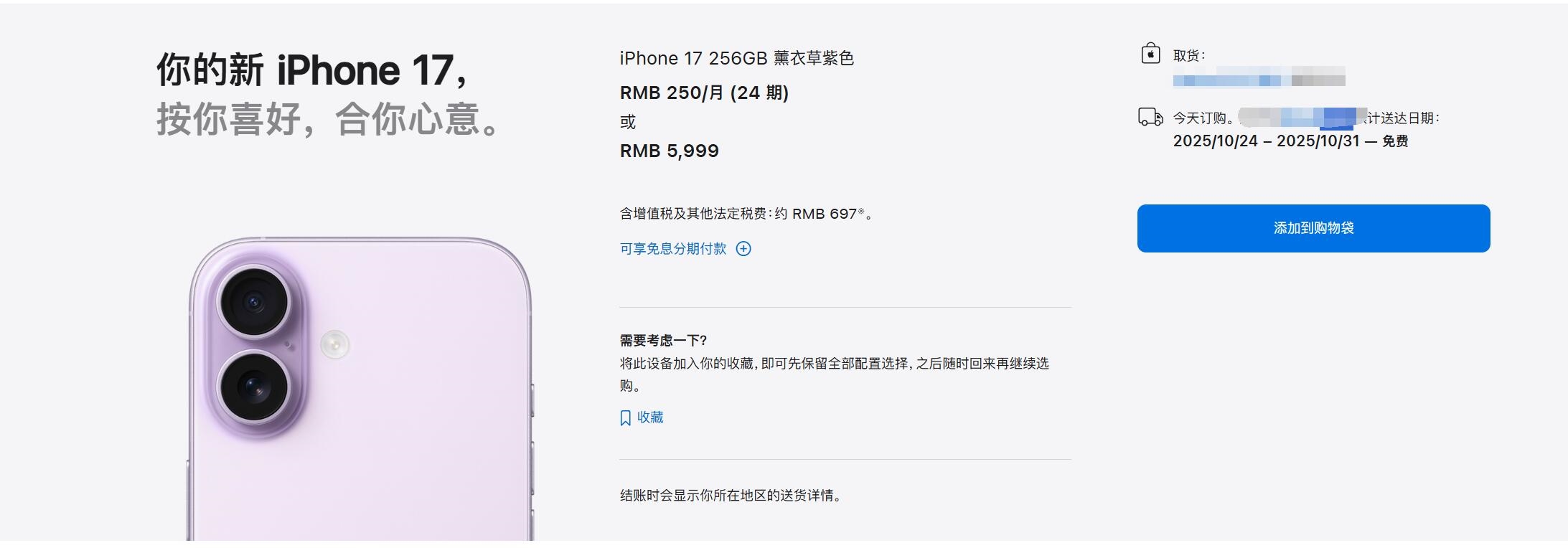The height and width of the screenshot is (548, 1568).
Task: Click the footnote mark after RMB 697
Action: (861, 211)
